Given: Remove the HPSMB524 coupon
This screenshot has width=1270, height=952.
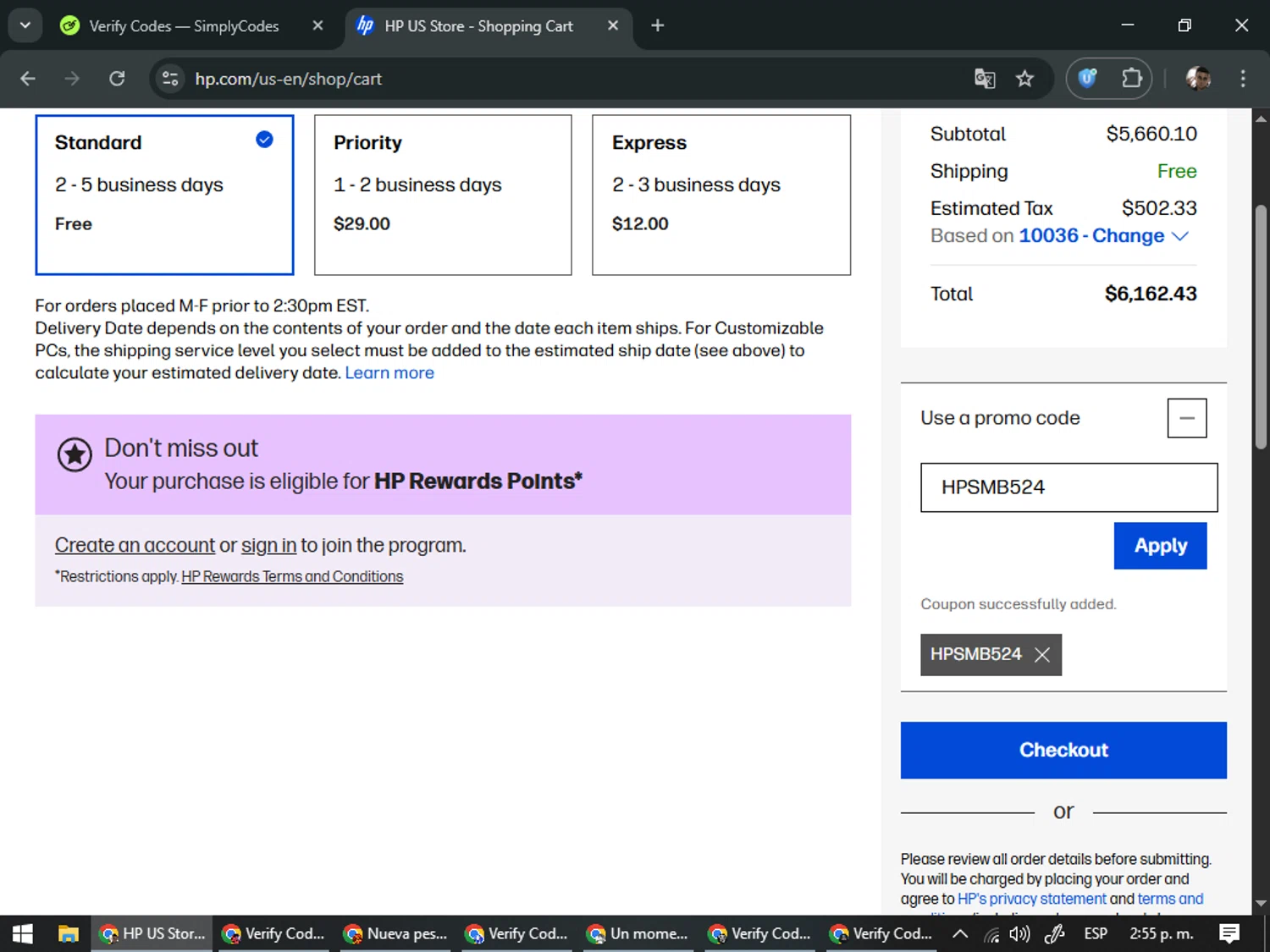Looking at the screenshot, I should (x=1042, y=655).
